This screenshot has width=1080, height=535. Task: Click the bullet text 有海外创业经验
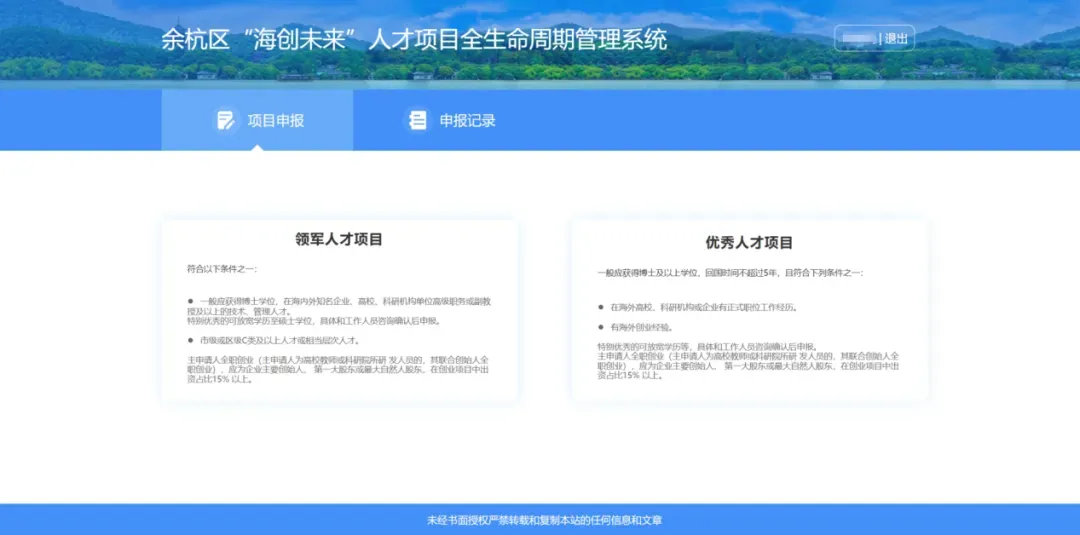[642, 327]
